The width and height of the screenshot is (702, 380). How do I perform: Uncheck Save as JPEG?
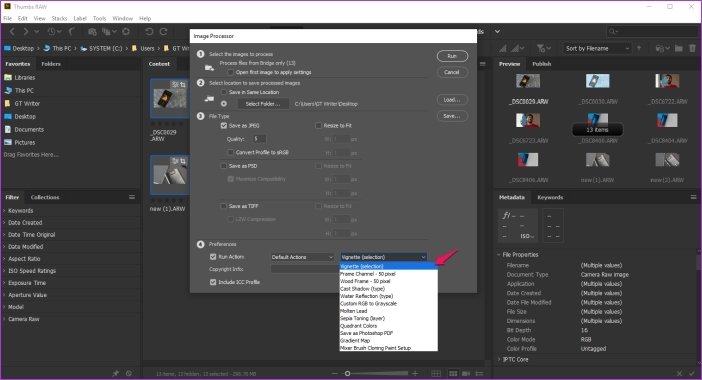click(224, 126)
